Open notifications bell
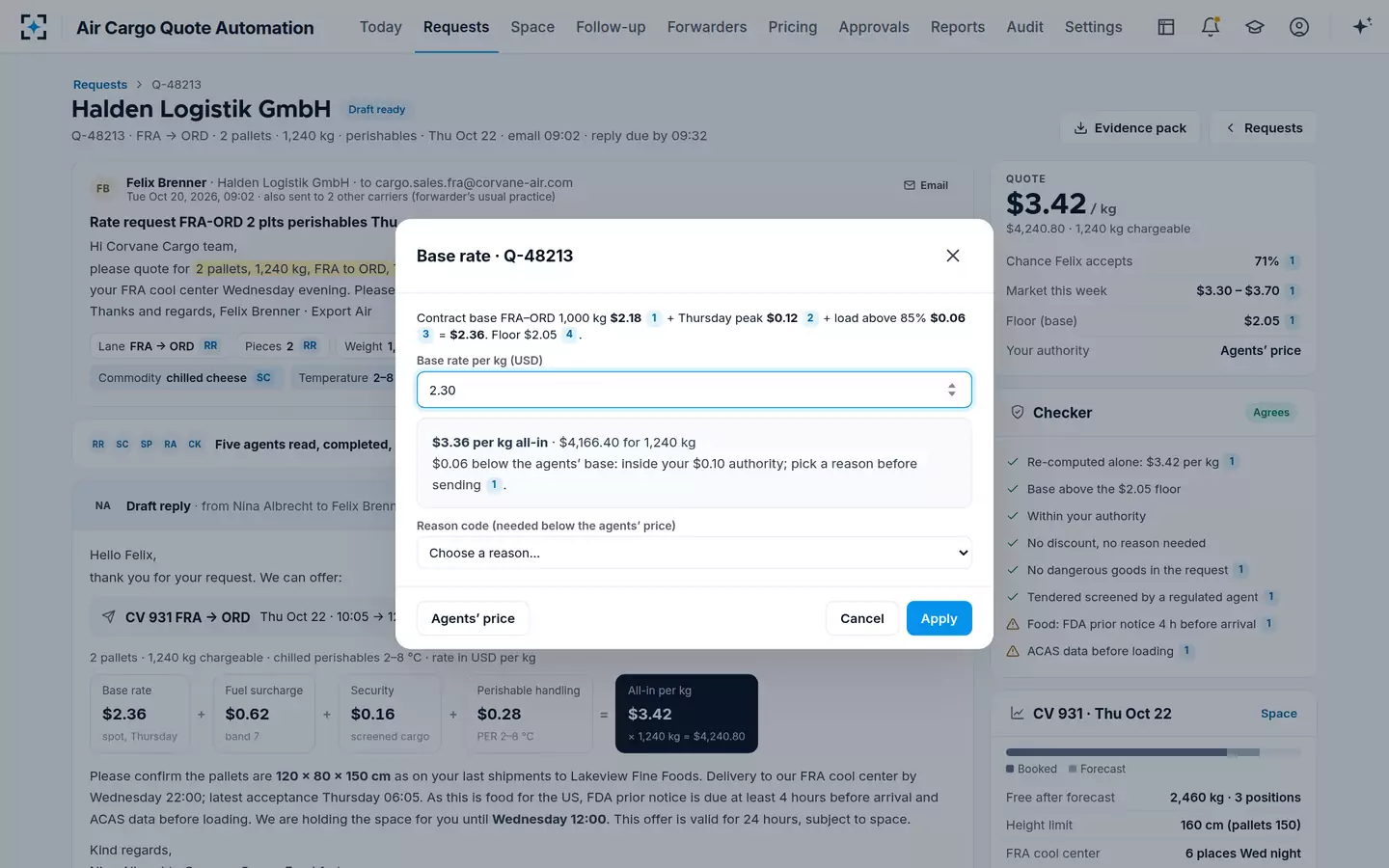The height and width of the screenshot is (868, 1389). (x=1211, y=27)
